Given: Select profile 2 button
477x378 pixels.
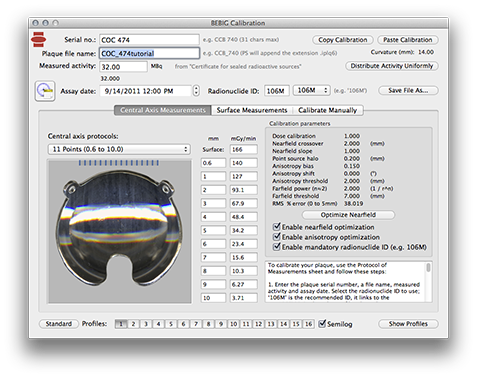Looking at the screenshot, I should [x=133, y=324].
